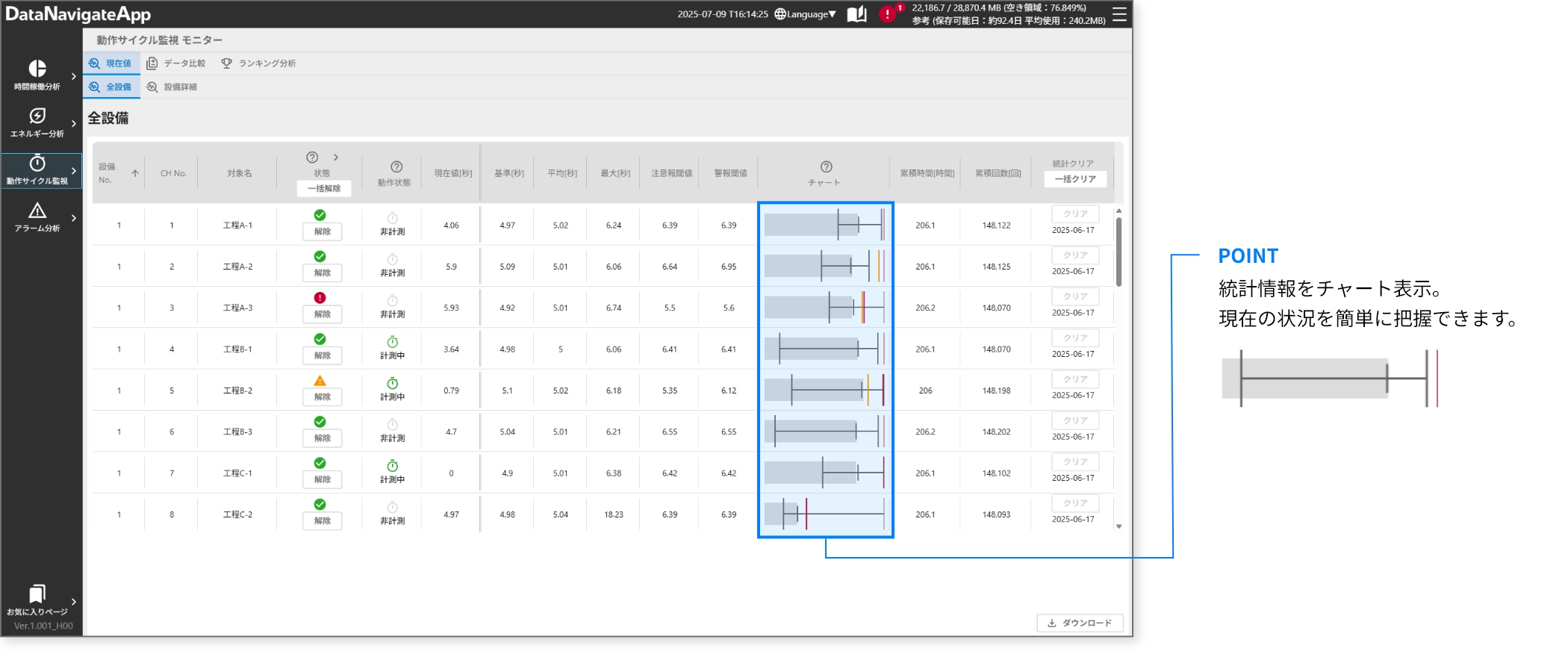Screen dimensions: 1568x672
Task: Expand the 状態 column chevron
Action: [x=336, y=158]
